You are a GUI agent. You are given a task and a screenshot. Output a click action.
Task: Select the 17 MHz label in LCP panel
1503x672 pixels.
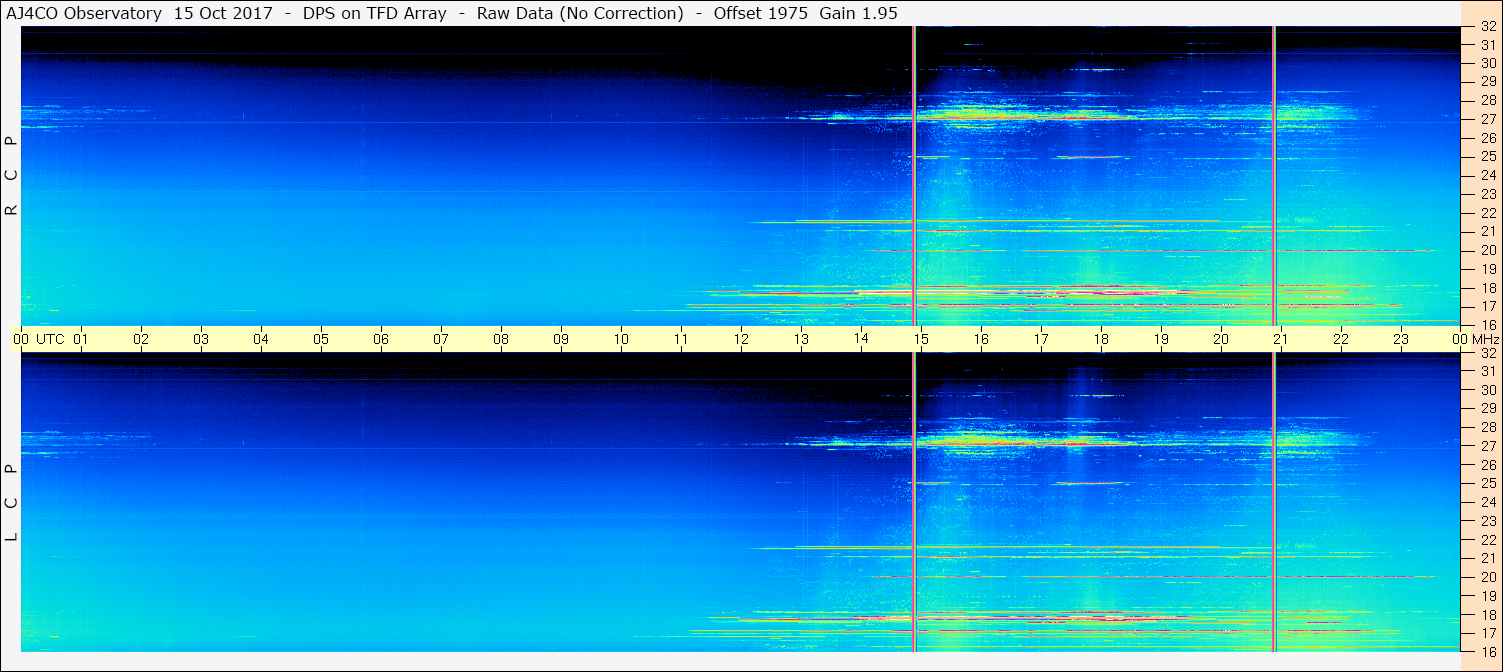click(x=1487, y=633)
